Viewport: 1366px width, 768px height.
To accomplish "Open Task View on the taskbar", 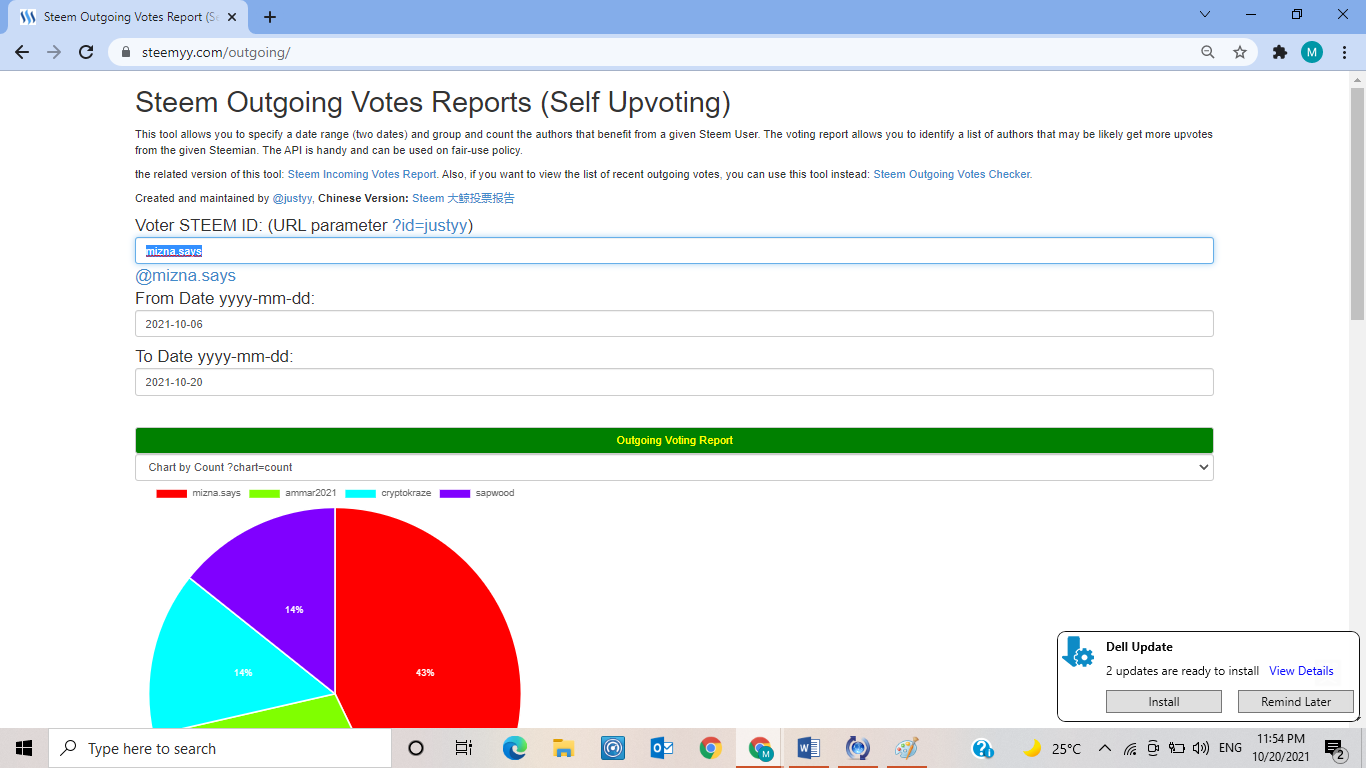I will [x=464, y=748].
